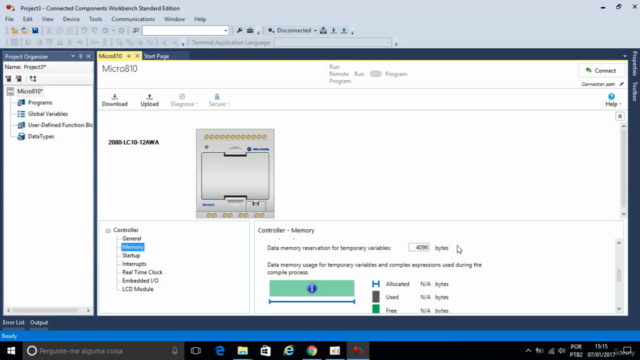Click the collapse arrow icon above the scrollbar
The image size is (640, 360).
(x=620, y=116)
